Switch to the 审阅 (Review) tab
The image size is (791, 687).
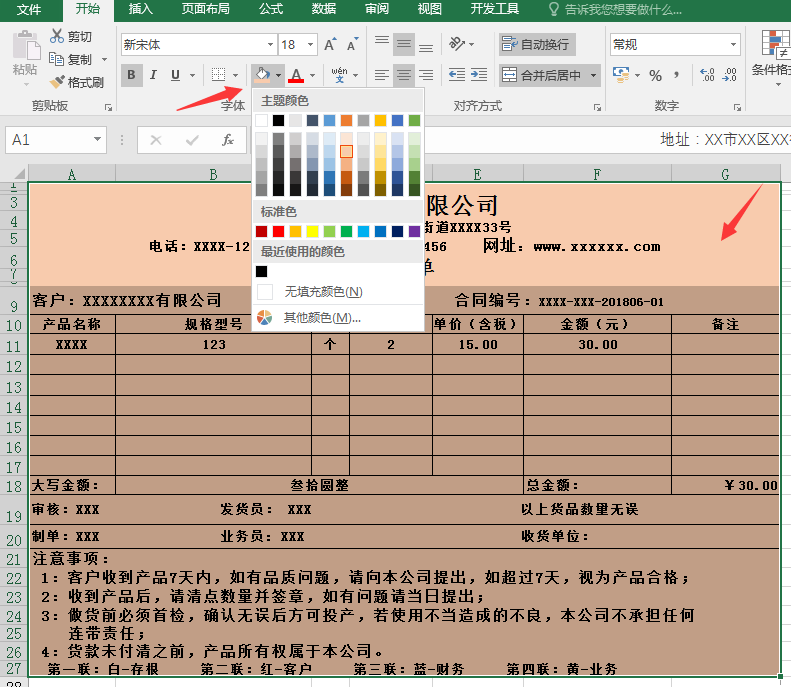pos(377,9)
